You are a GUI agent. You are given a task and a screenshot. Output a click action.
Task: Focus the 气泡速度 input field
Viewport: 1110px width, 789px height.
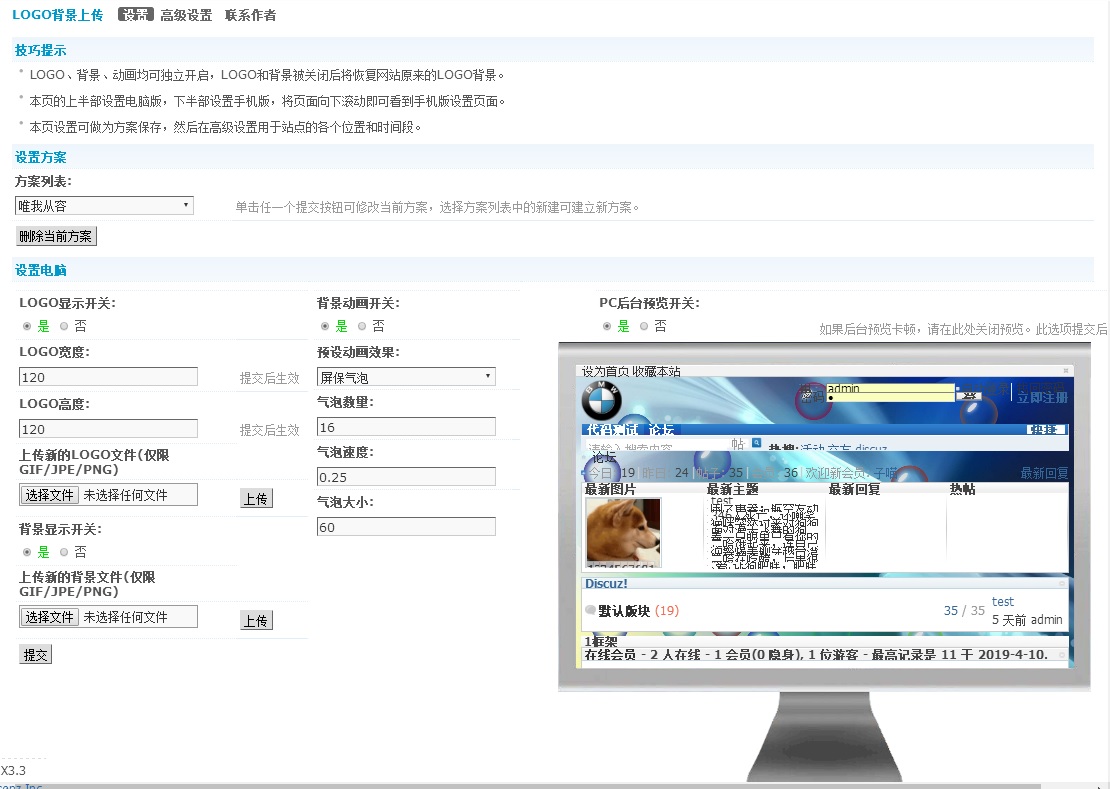click(x=406, y=477)
